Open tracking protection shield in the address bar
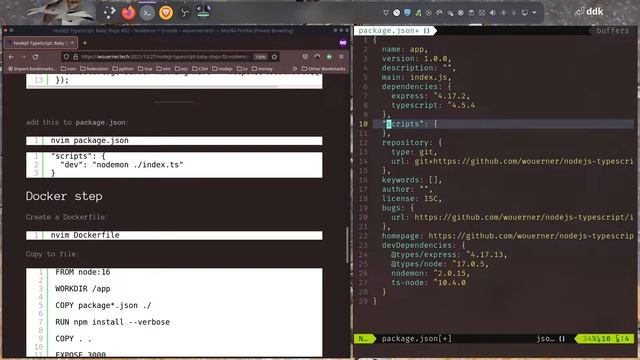This screenshot has width=640, height=360. click(67, 57)
